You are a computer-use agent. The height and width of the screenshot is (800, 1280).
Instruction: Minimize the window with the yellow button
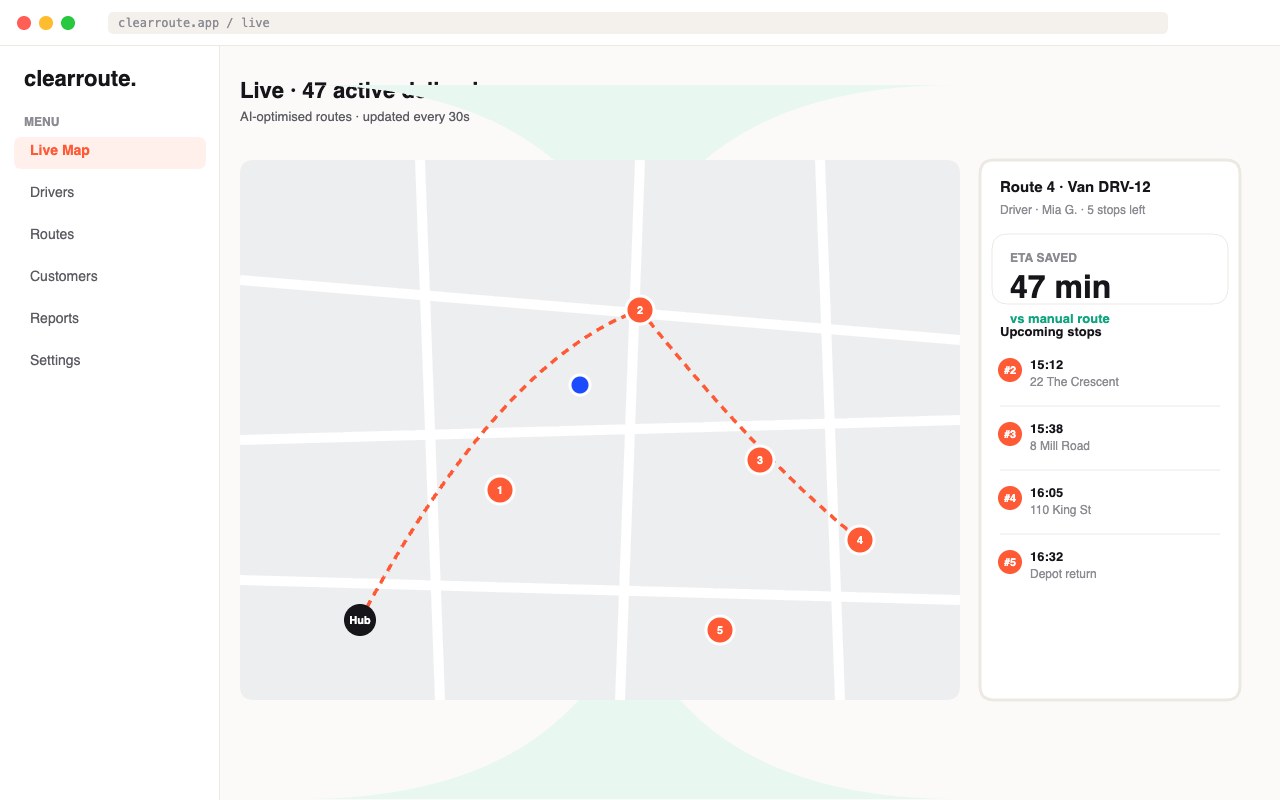[x=46, y=23]
